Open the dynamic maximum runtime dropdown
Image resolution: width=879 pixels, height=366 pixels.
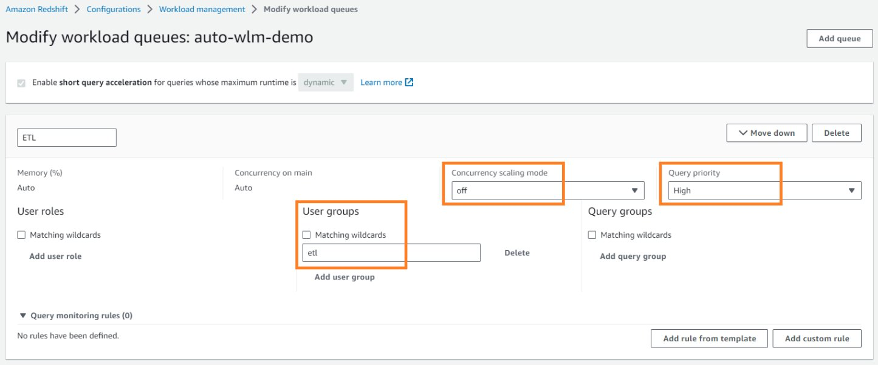point(326,82)
